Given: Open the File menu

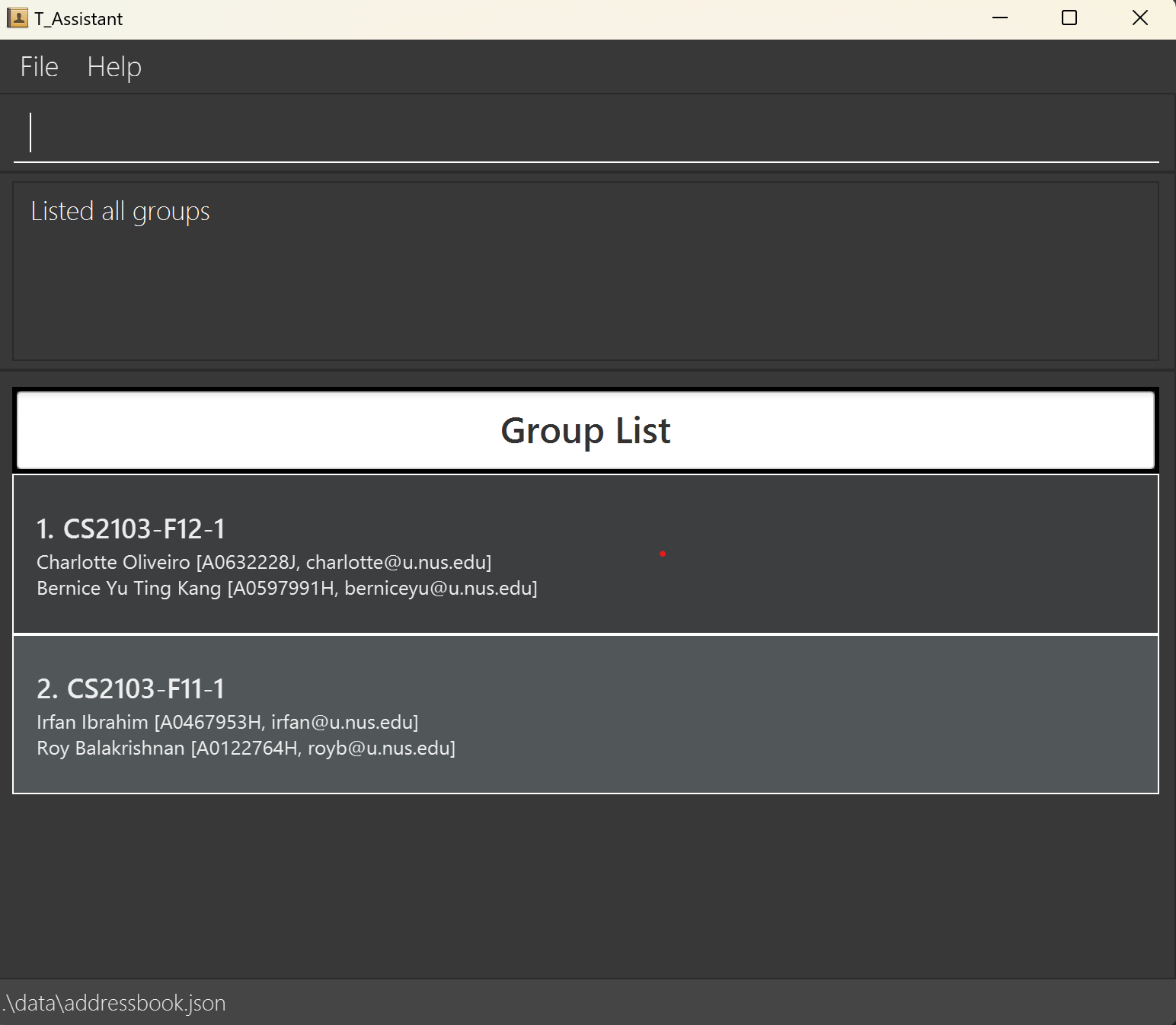Looking at the screenshot, I should (x=39, y=67).
